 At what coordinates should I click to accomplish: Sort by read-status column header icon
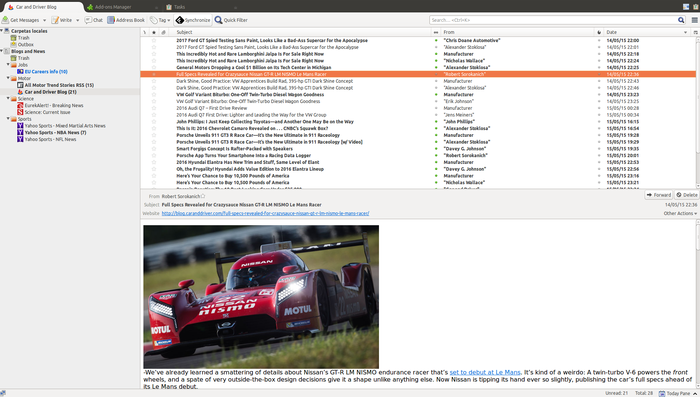click(x=436, y=32)
